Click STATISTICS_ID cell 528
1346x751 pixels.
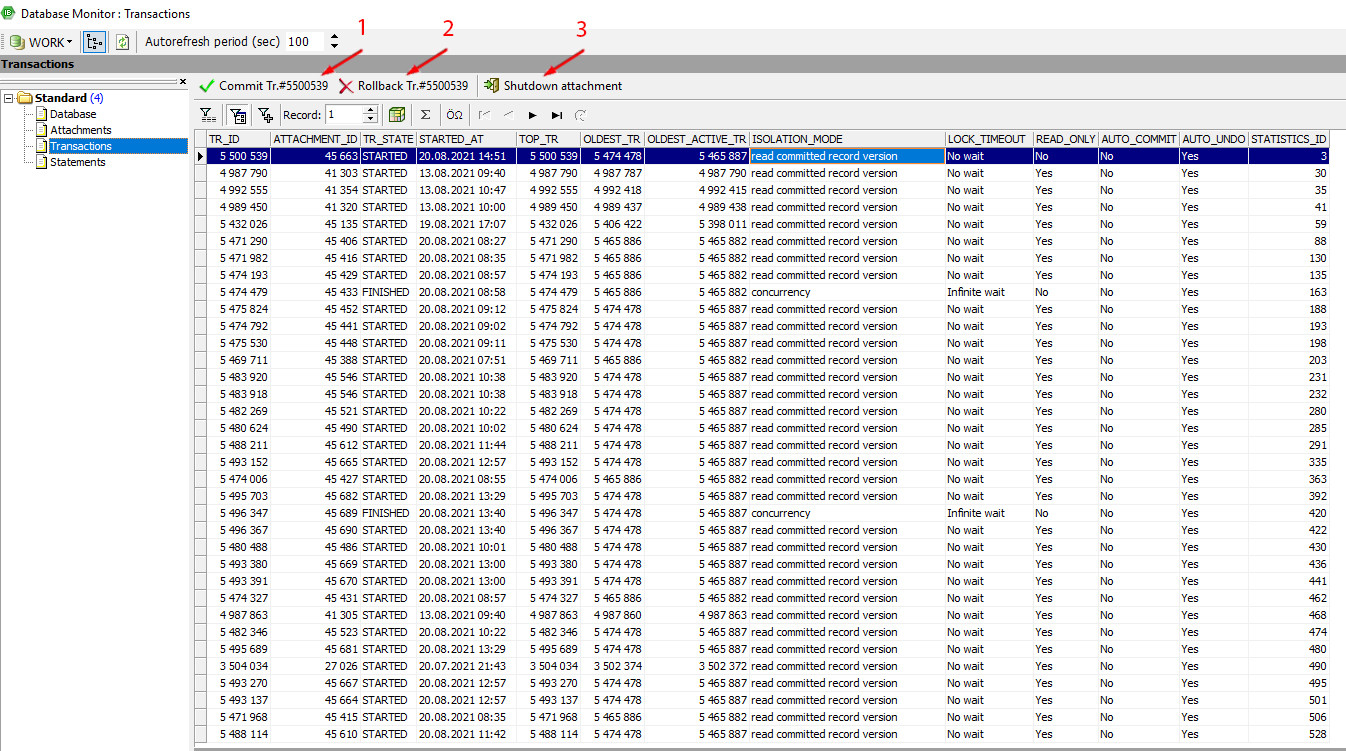pos(1289,734)
